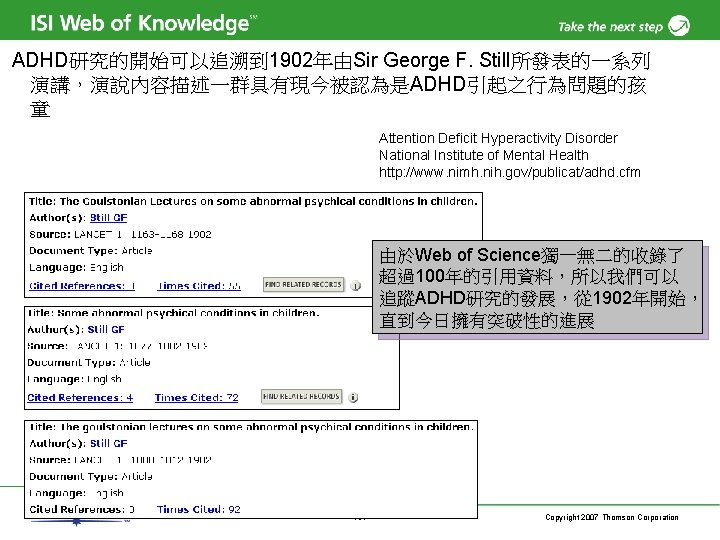Click National Institute of Mental Health text
Viewport: 720px width, 540px height.
(484, 155)
